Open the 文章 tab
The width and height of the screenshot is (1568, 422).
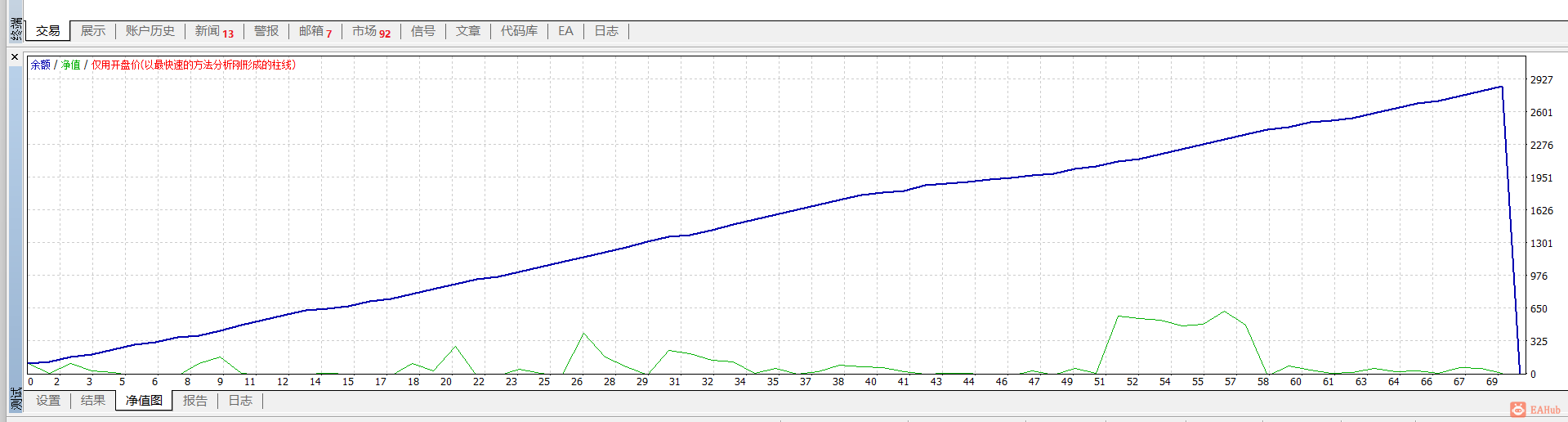tap(467, 31)
